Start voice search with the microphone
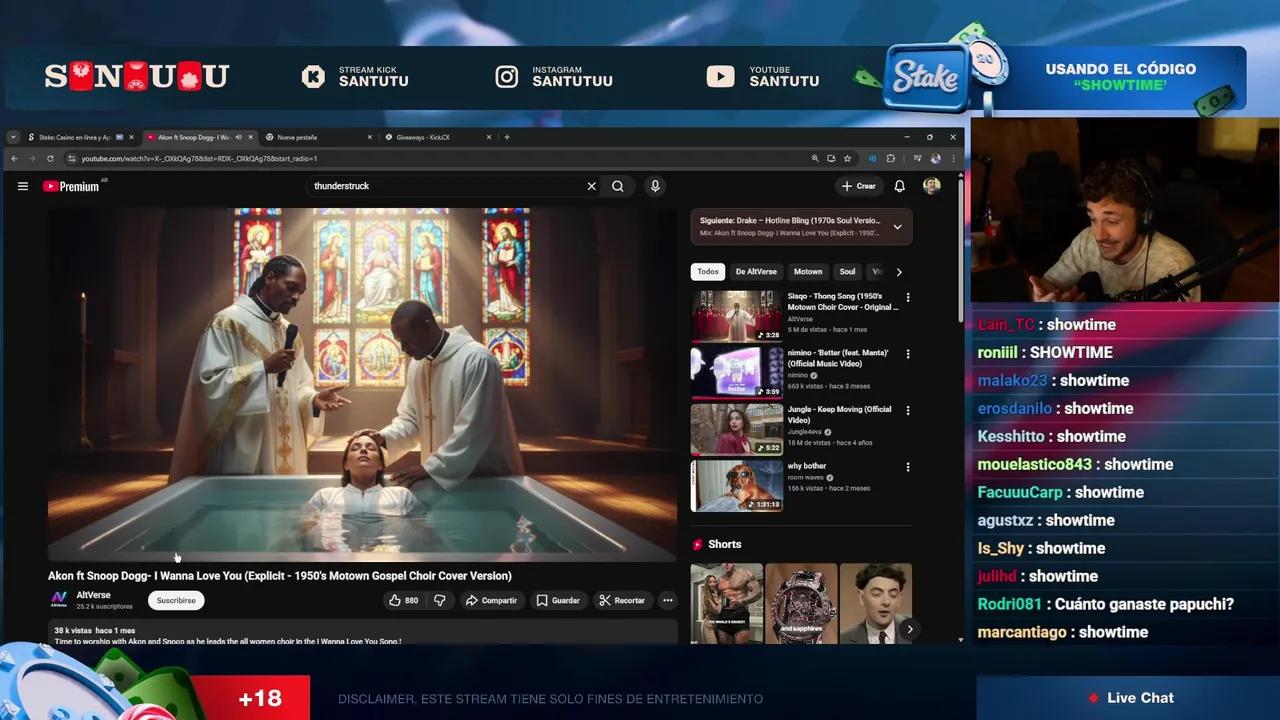Image resolution: width=1280 pixels, height=720 pixels. (x=655, y=186)
